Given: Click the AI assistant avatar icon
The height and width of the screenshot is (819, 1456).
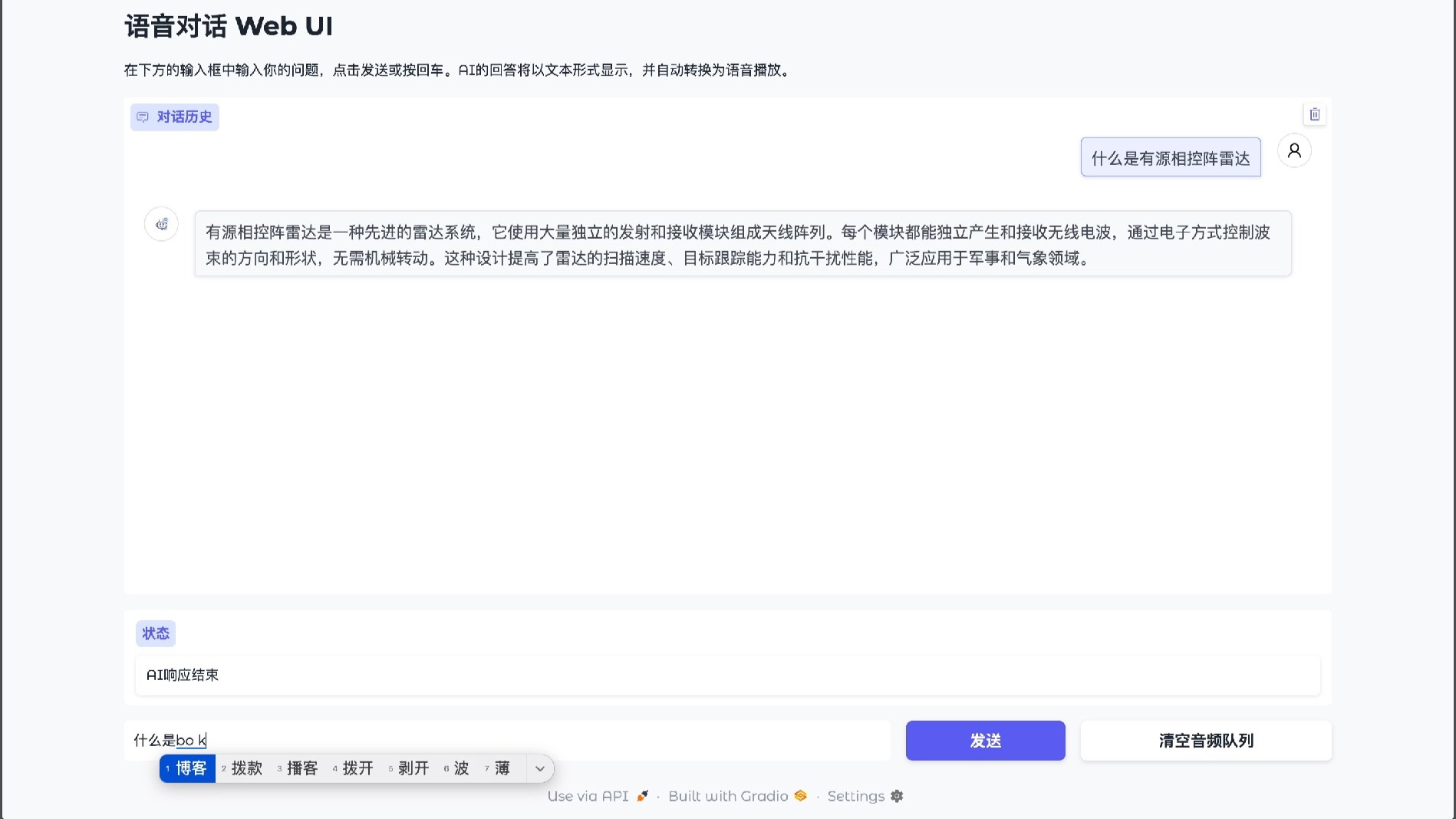Looking at the screenshot, I should pos(160,223).
